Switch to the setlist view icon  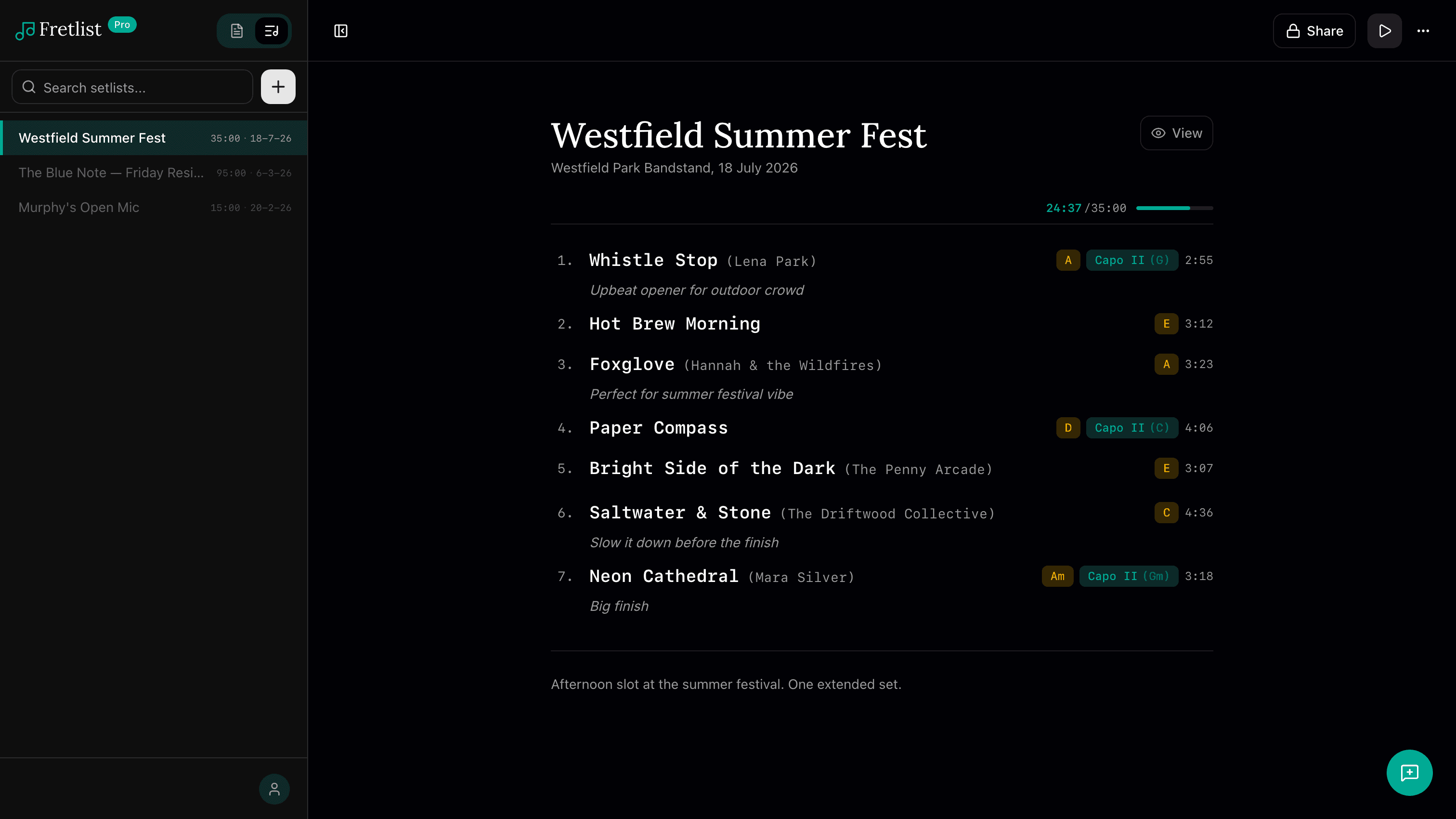272,30
